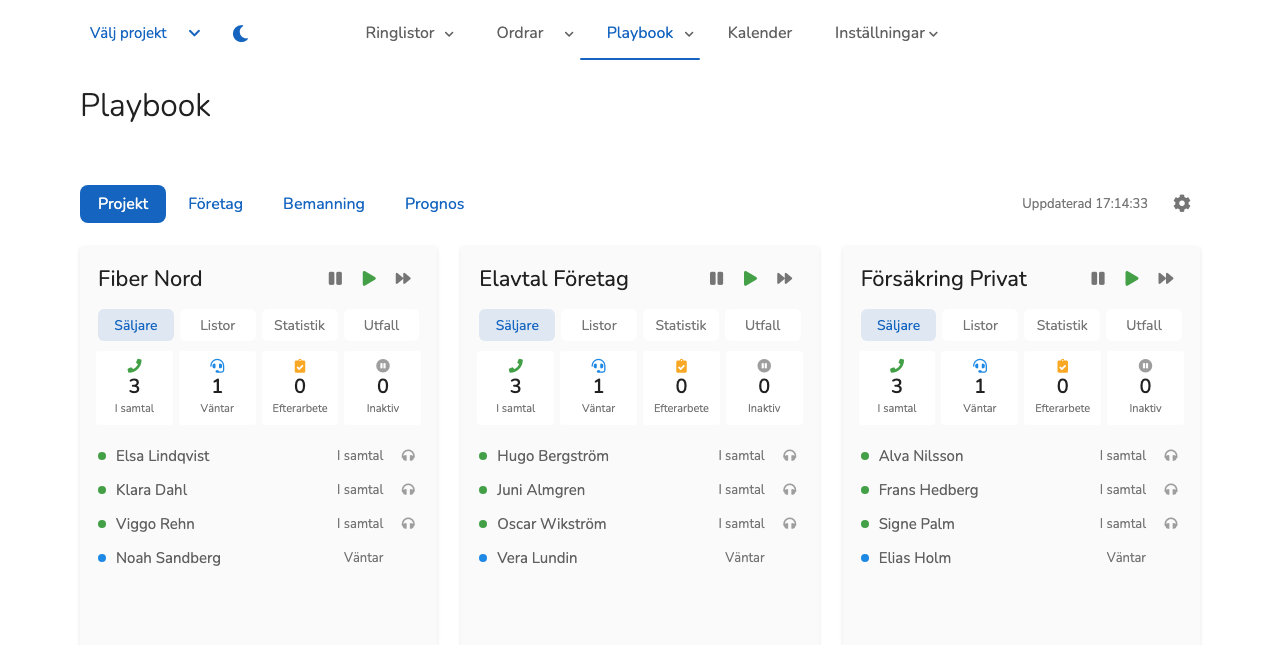Viewport: 1280px width, 645px height.
Task: Select the Projekt tab
Action: coord(123,204)
